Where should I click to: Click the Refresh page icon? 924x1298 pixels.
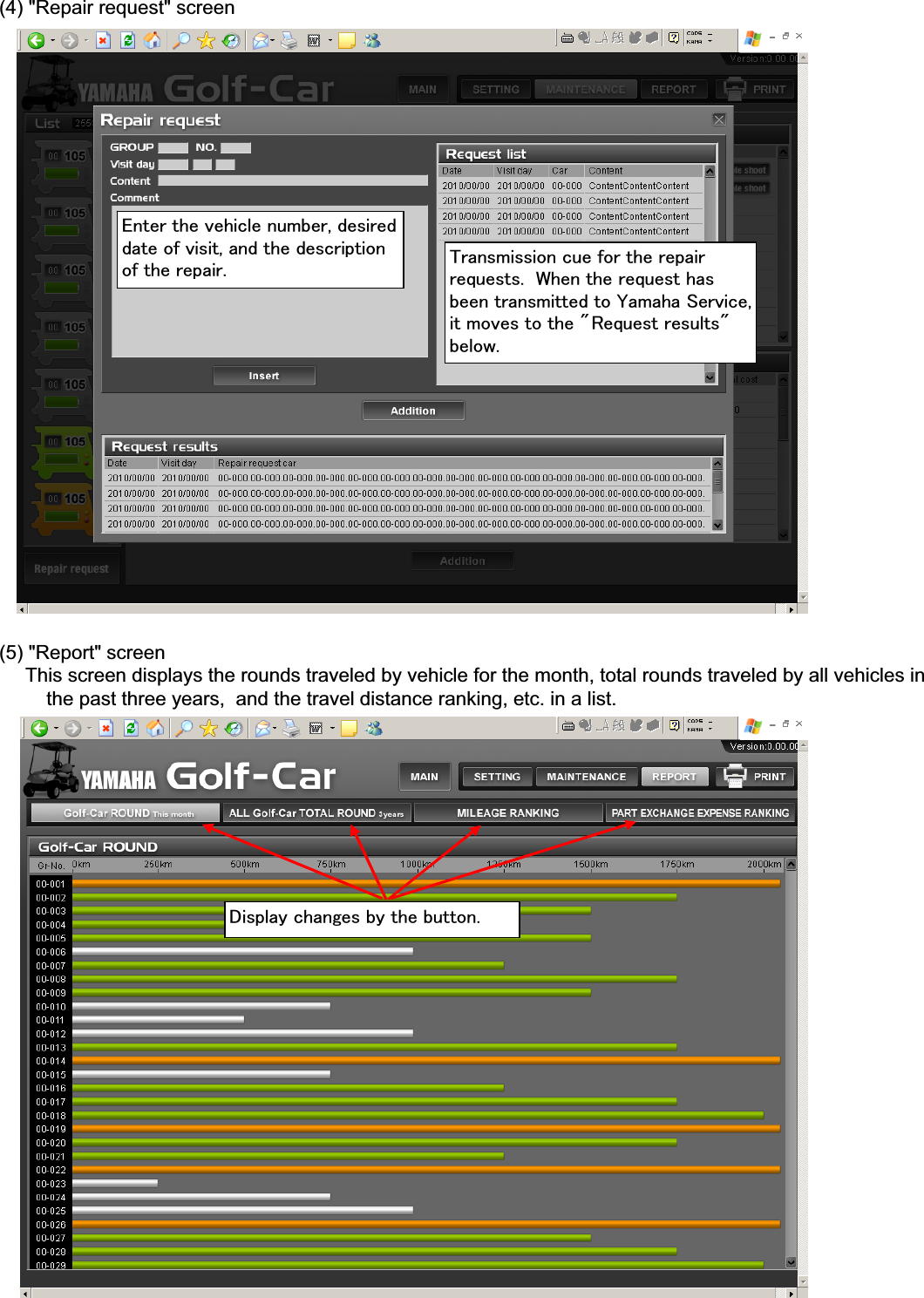(128, 39)
